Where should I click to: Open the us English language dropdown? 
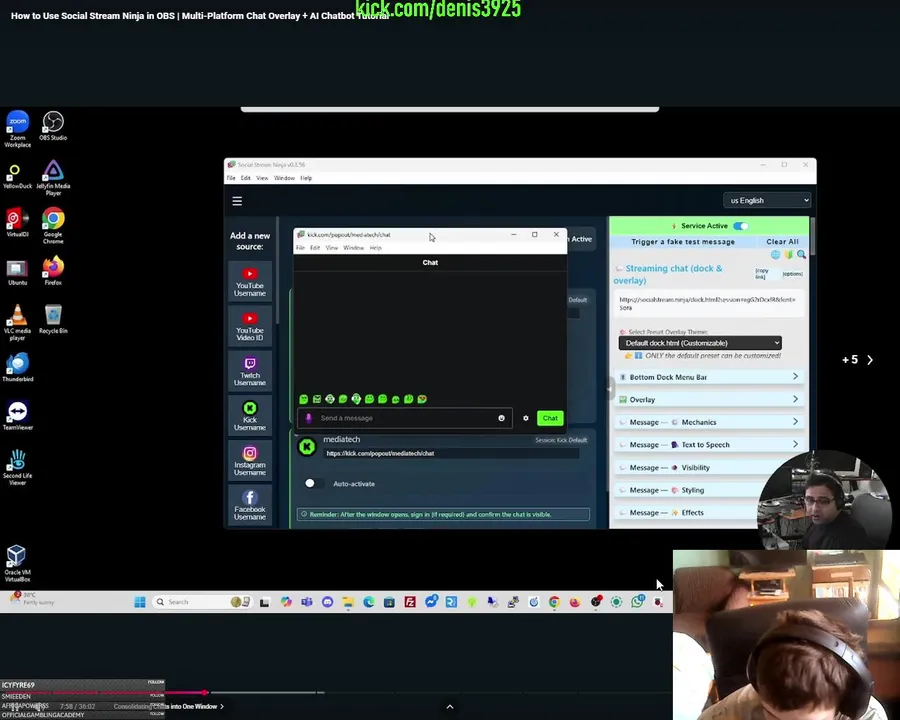coord(767,200)
